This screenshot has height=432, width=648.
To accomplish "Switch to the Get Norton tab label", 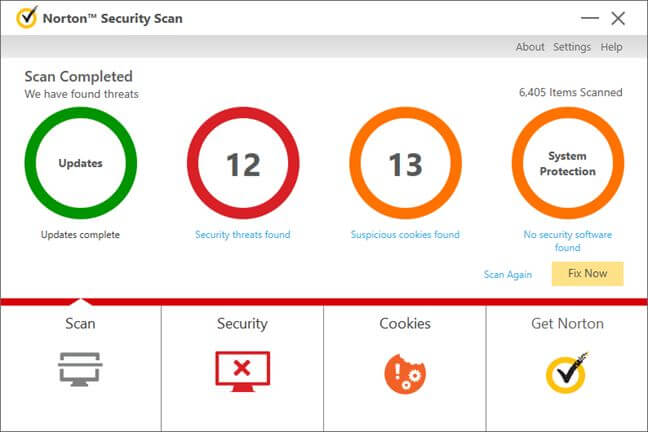I will click(x=567, y=323).
